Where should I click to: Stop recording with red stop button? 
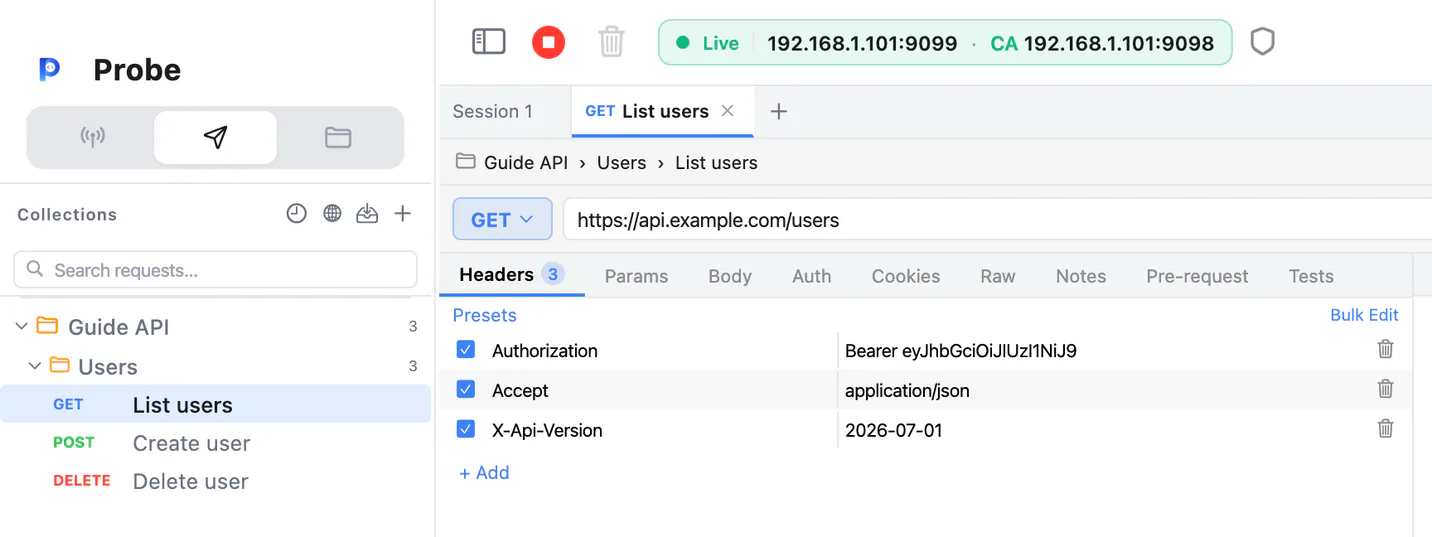[548, 42]
